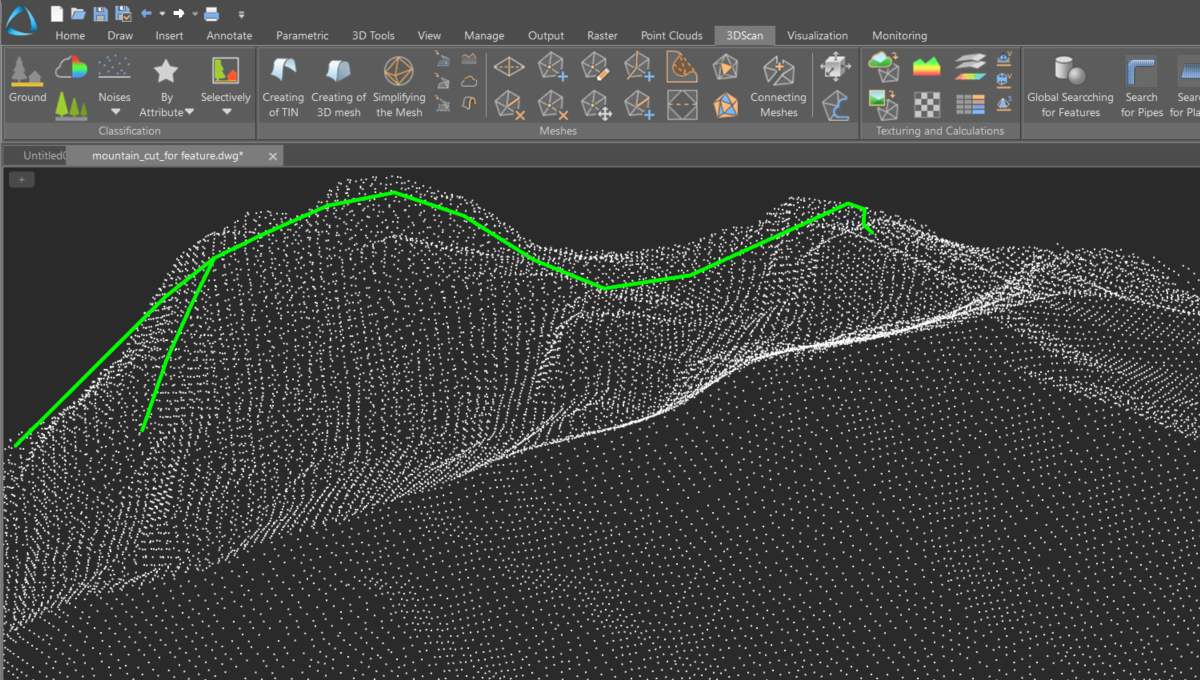The width and height of the screenshot is (1200, 680).
Task: Switch to the Untitled document tab
Action: pos(42,156)
